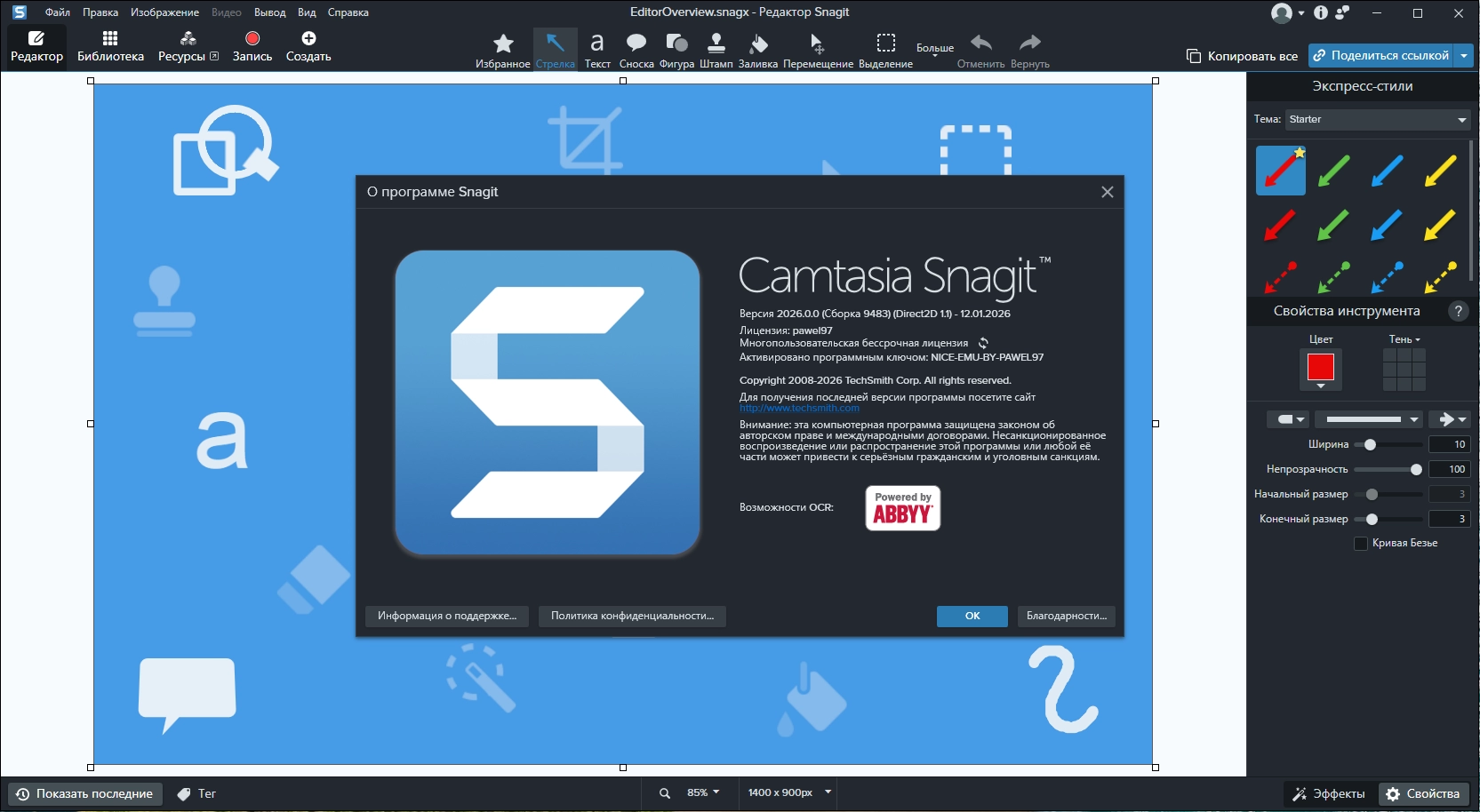Open the Справка menu
The width and height of the screenshot is (1480, 812).
[x=348, y=12]
